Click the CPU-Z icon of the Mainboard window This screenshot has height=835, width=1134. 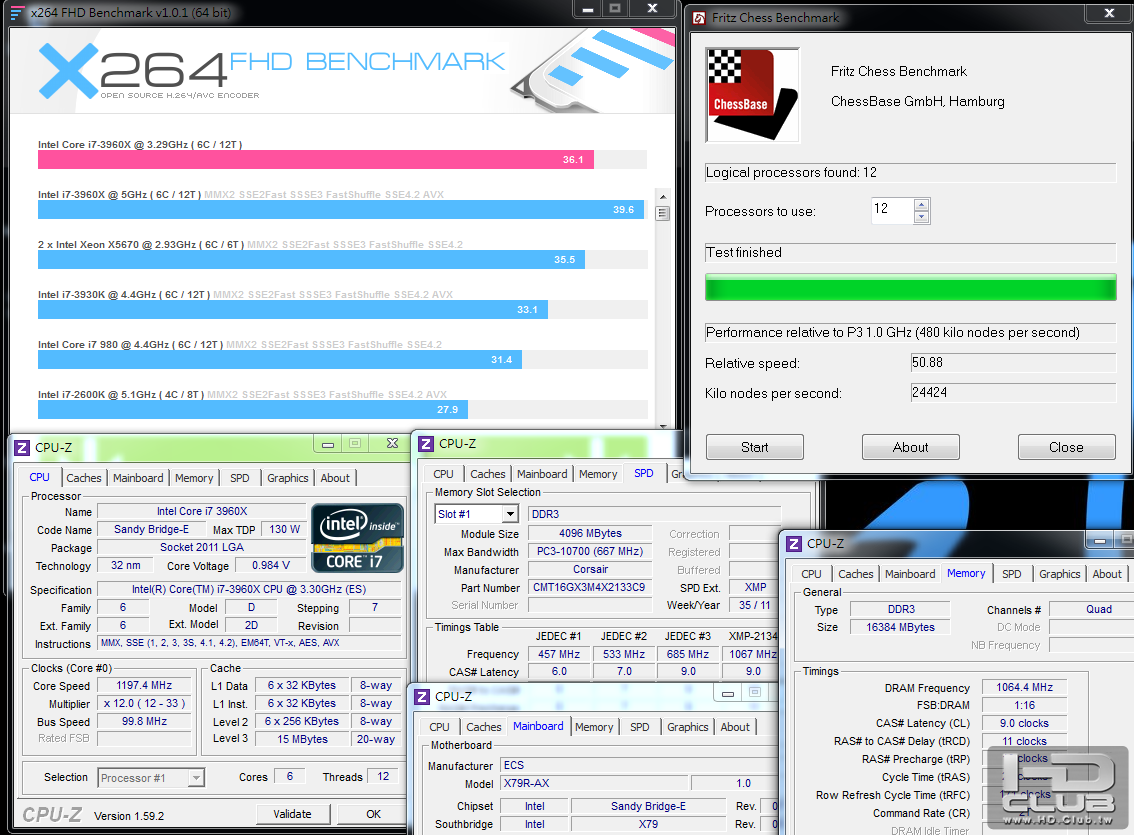click(422, 696)
